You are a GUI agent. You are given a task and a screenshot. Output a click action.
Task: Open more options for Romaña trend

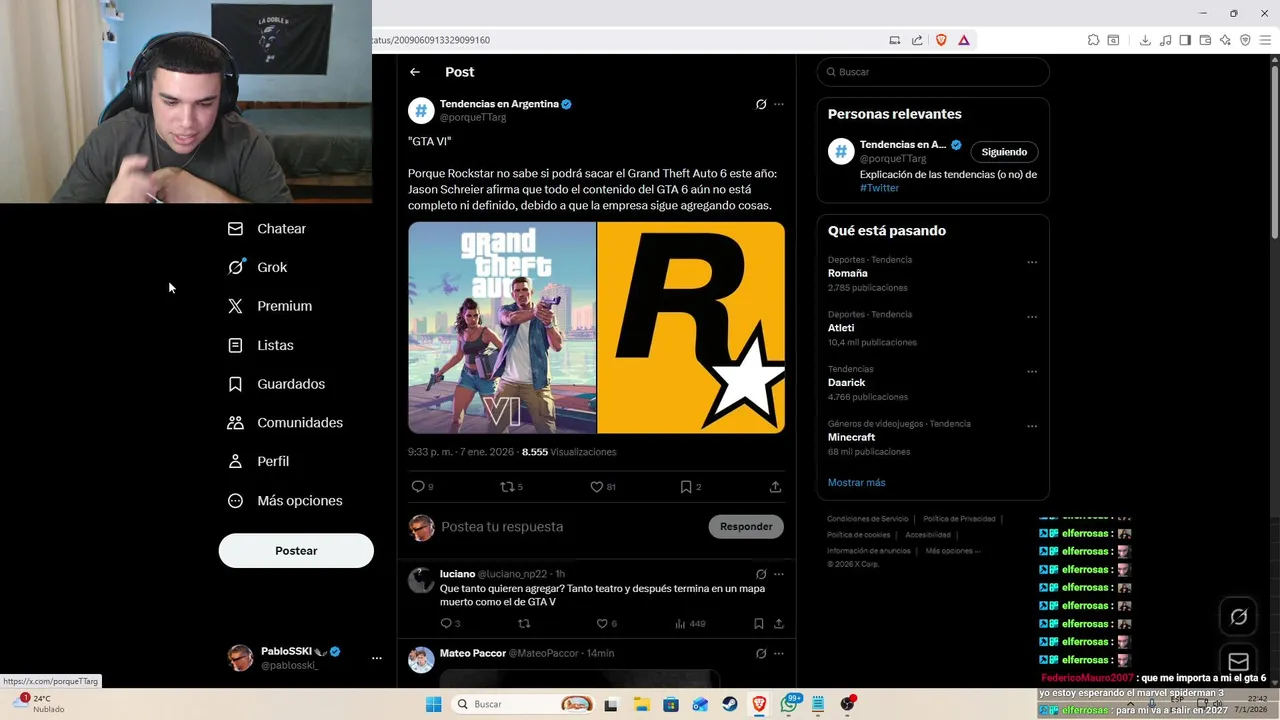point(1032,263)
